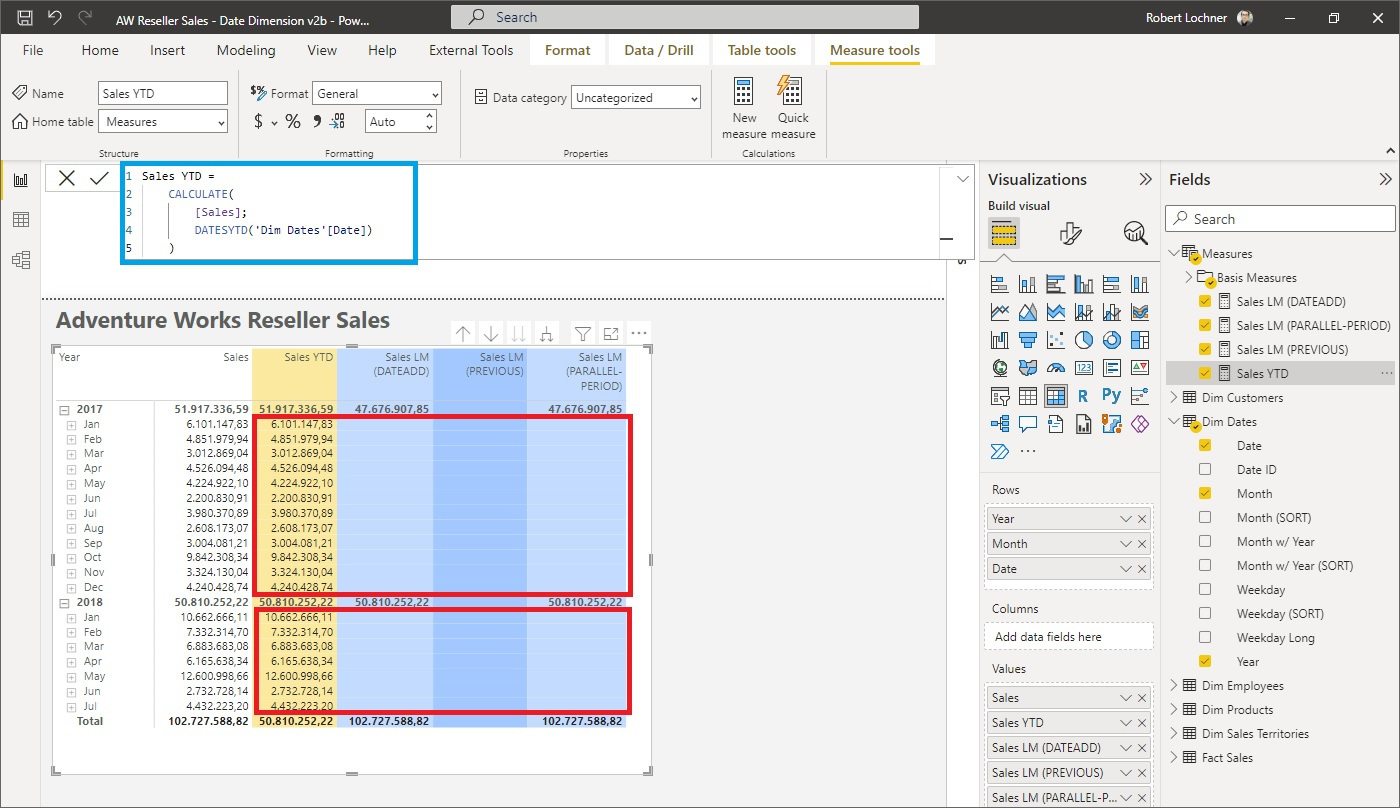Select the pie chart visualization
This screenshot has height=808, width=1400.
pyautogui.click(x=1083, y=339)
